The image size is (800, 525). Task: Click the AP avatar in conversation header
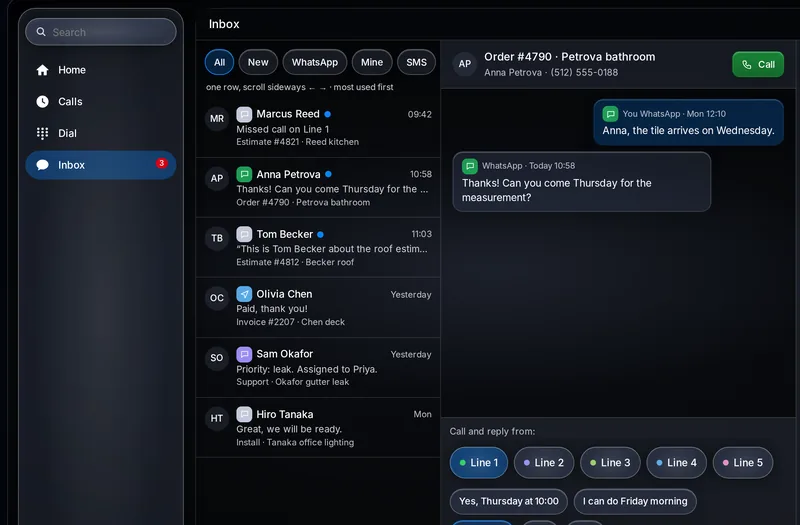pyautogui.click(x=465, y=64)
